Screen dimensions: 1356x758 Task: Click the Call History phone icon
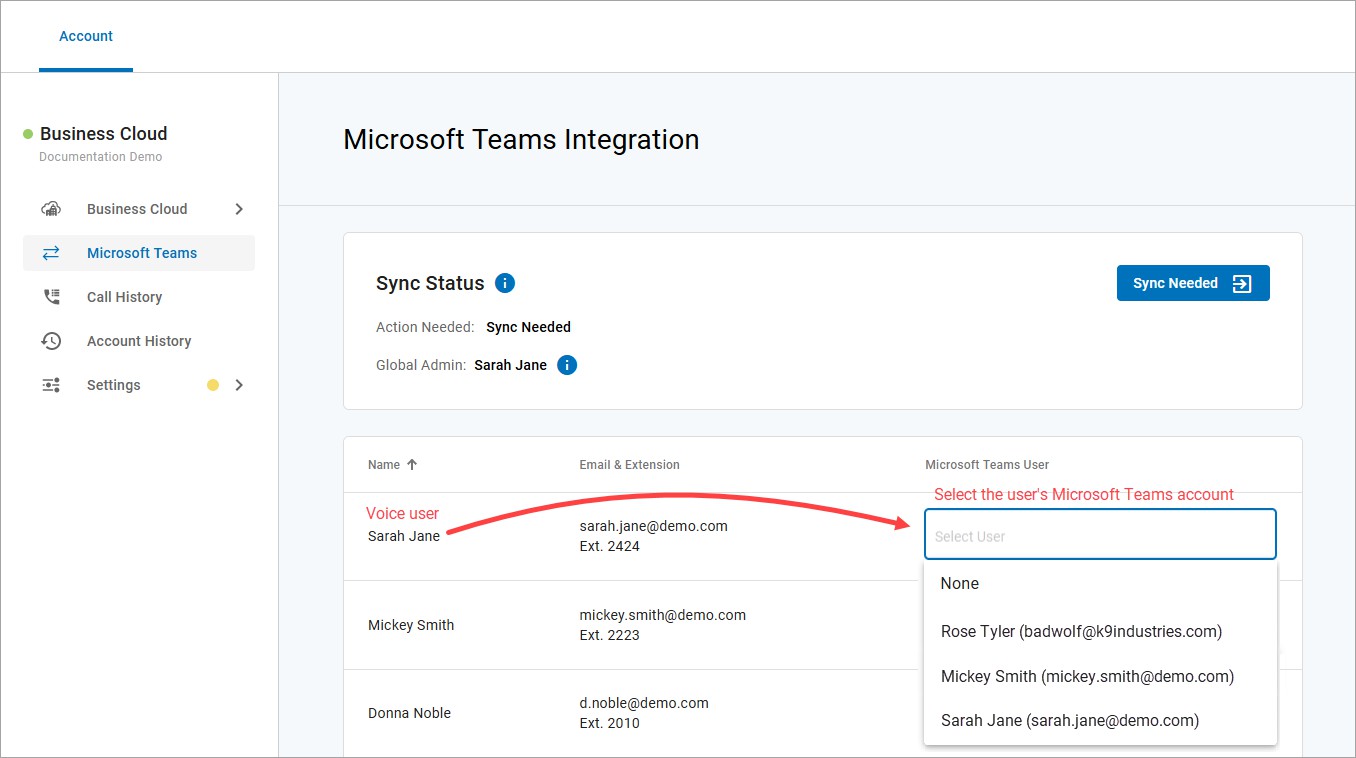51,297
